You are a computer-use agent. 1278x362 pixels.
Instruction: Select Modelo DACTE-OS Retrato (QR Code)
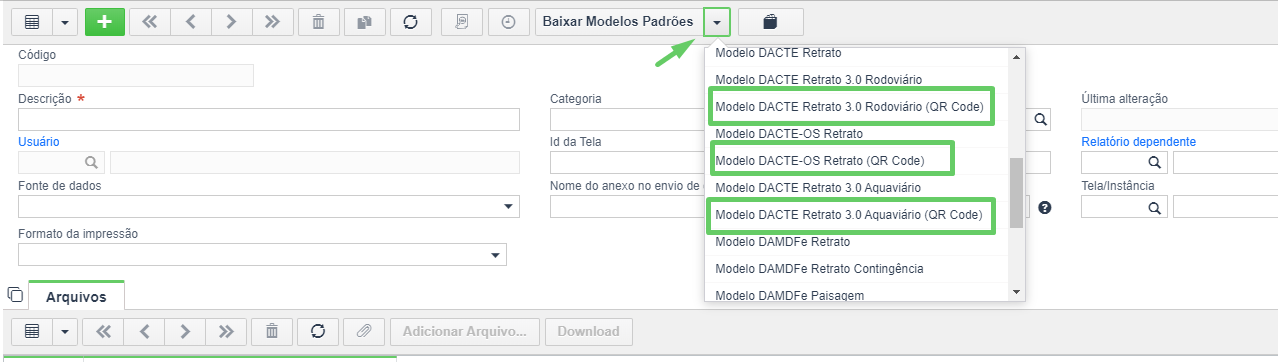point(820,160)
